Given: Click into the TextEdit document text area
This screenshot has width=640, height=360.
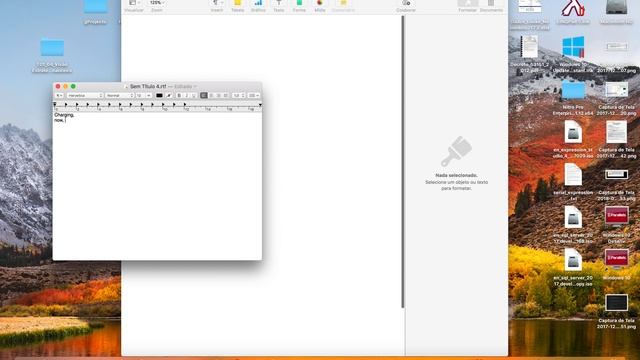Looking at the screenshot, I should pos(157,186).
